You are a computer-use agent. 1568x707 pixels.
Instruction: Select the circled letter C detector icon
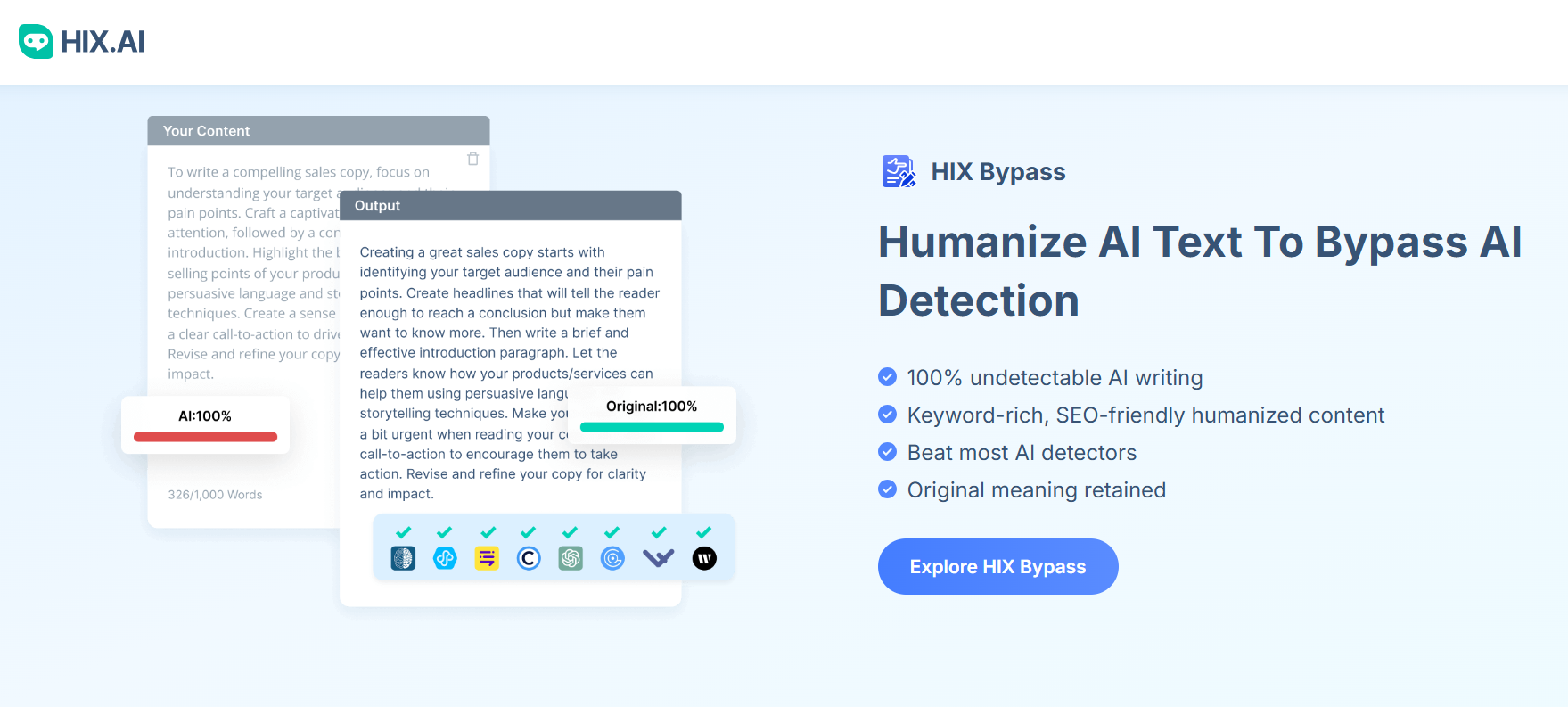(x=529, y=558)
